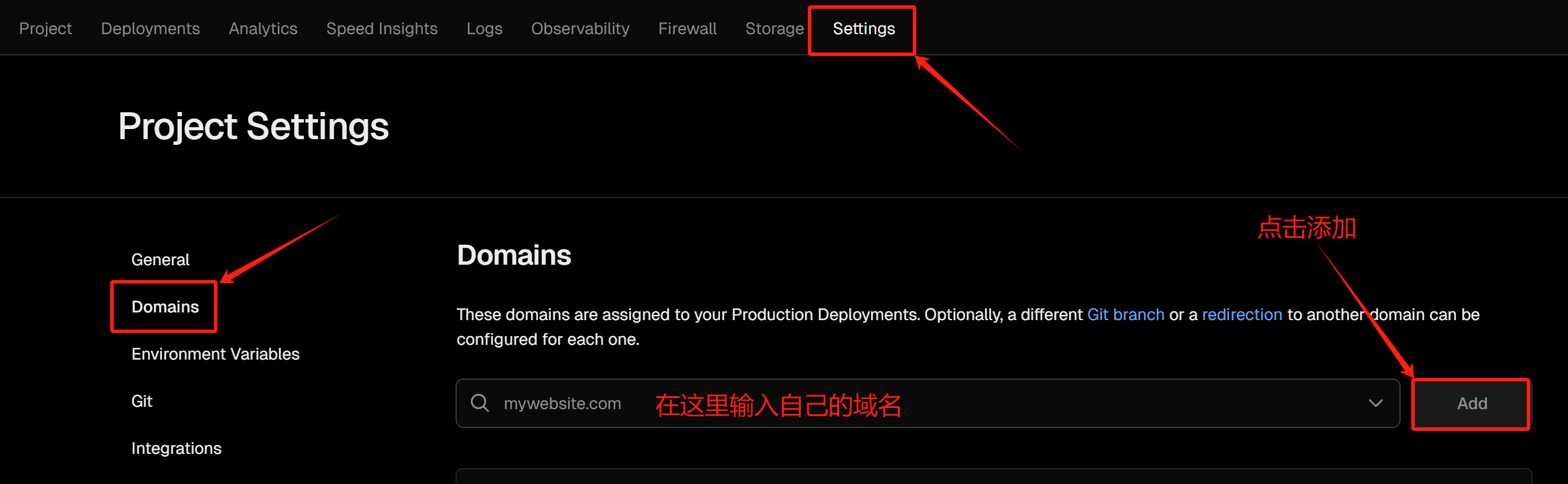The width and height of the screenshot is (1568, 484).
Task: Select Domains in settings sidebar
Action: tap(165, 306)
